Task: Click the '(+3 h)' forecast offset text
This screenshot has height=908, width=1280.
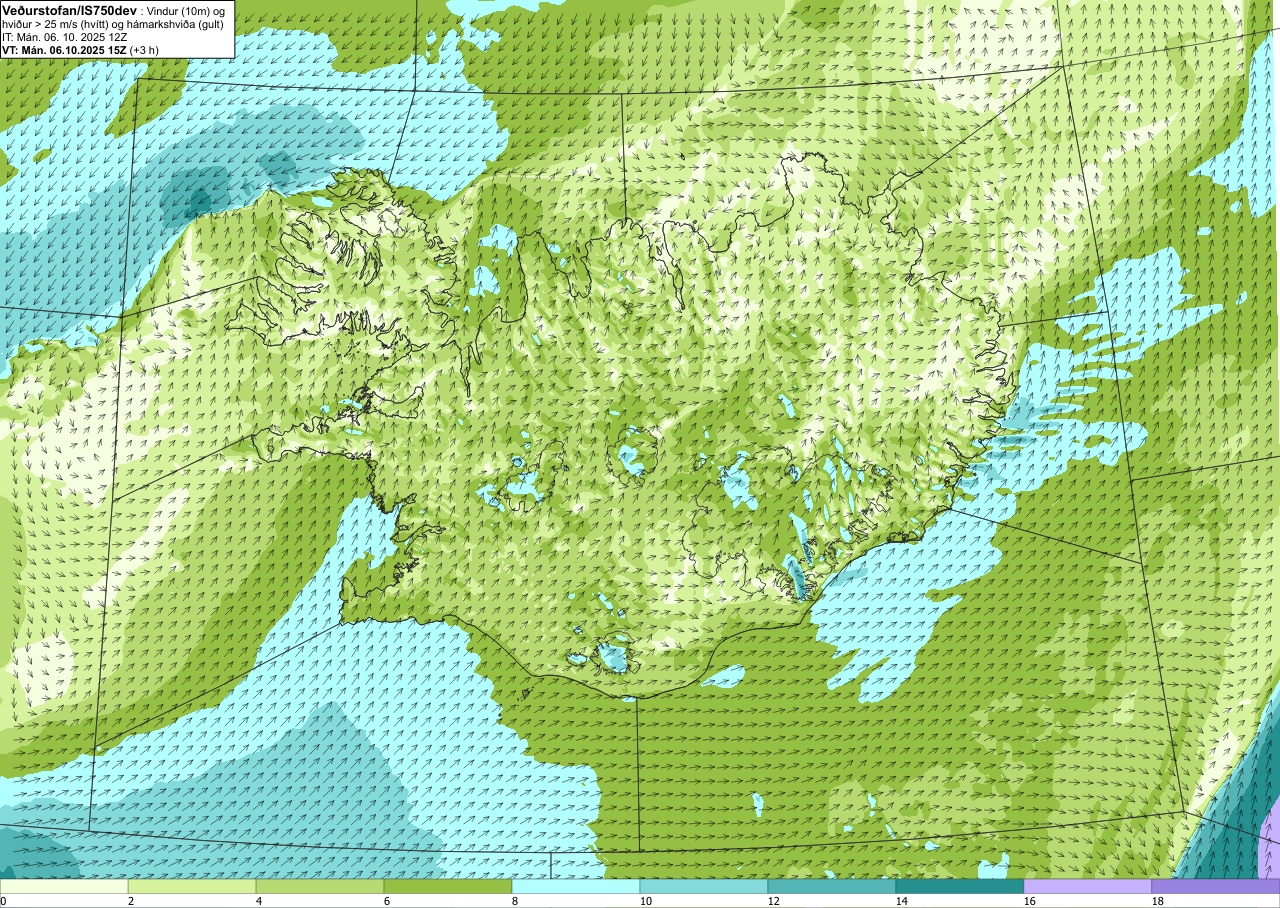Action: [x=144, y=49]
